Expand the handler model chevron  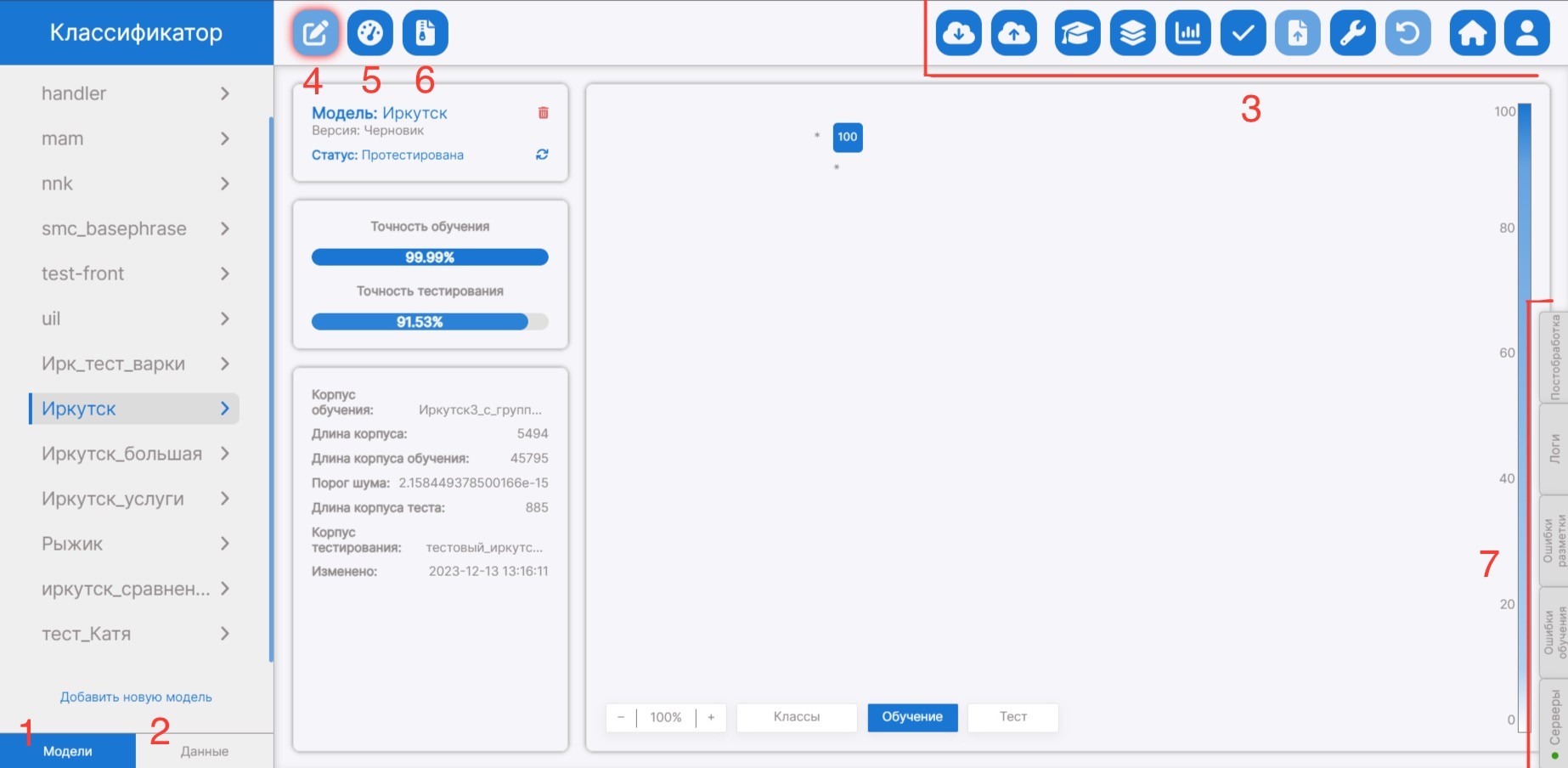click(x=225, y=93)
